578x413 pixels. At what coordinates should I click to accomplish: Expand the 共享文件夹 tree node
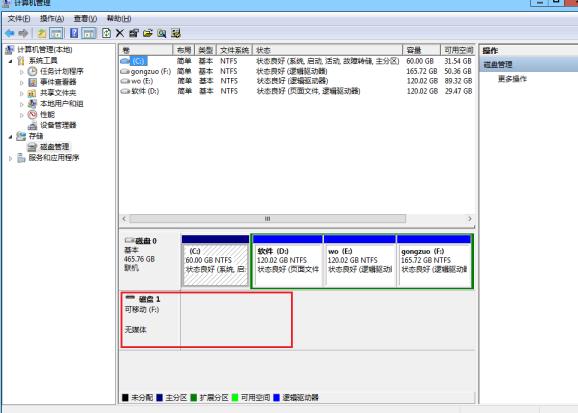[22, 93]
